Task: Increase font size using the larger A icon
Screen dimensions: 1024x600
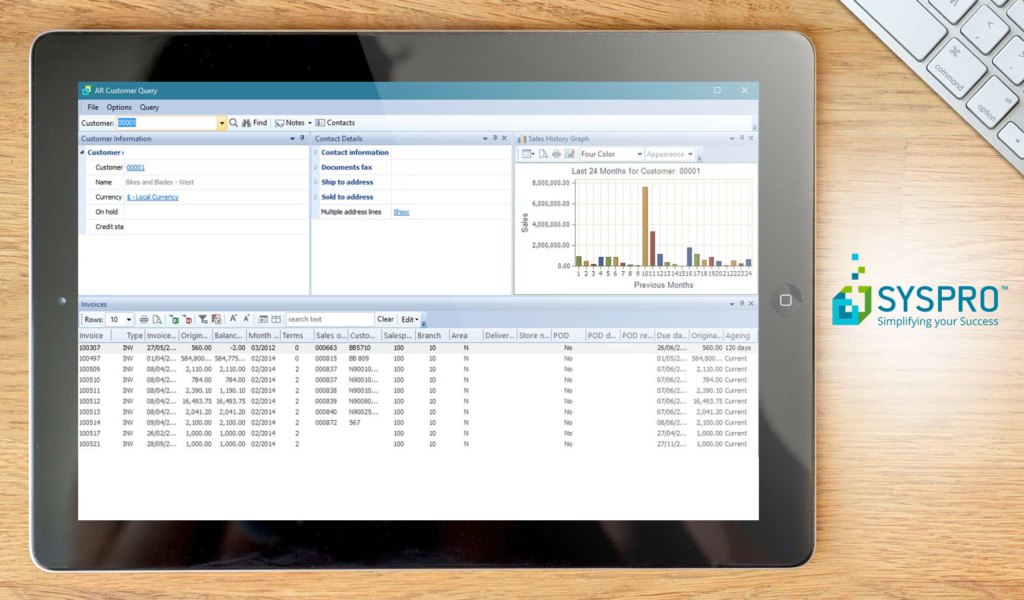Action: [x=233, y=319]
